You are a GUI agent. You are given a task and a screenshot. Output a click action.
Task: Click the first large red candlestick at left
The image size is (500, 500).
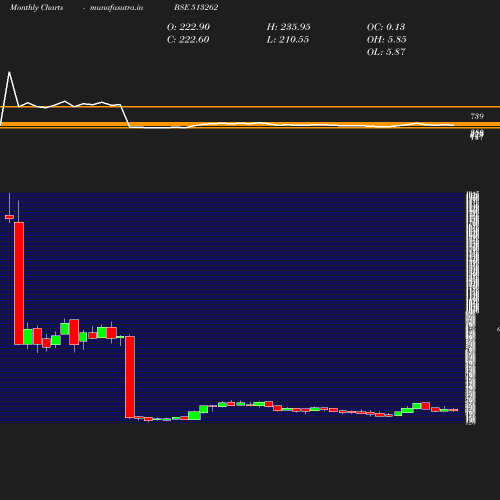[19, 283]
